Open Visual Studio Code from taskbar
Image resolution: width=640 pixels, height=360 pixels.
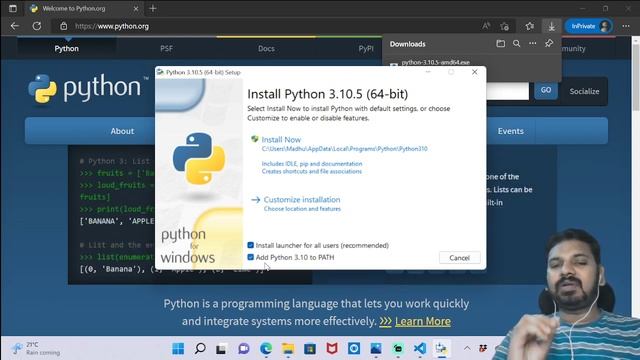point(420,349)
